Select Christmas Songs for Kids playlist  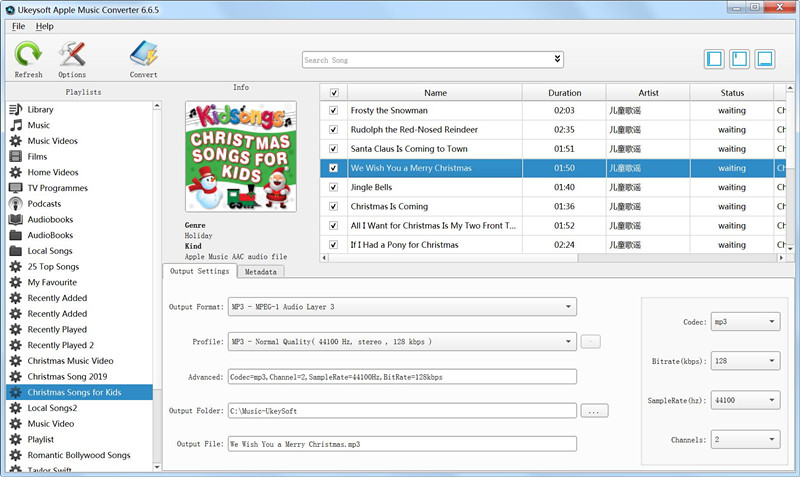[x=80, y=392]
